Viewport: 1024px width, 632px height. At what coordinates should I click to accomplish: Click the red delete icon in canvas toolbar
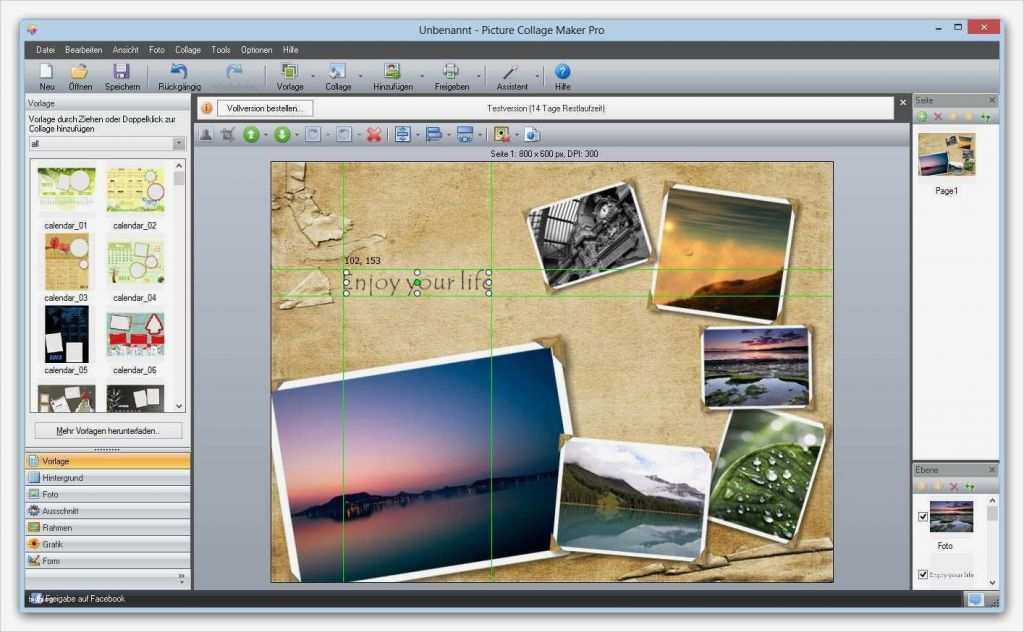[373, 134]
